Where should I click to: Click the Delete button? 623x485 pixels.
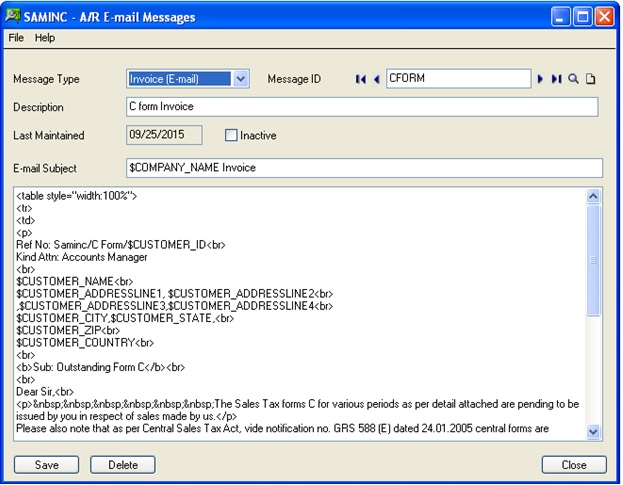tap(123, 465)
